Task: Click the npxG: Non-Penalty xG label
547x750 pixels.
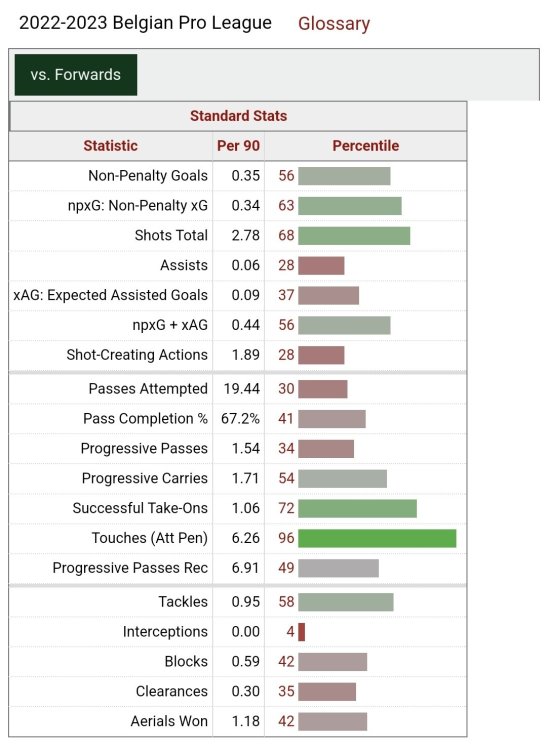Action: point(138,206)
